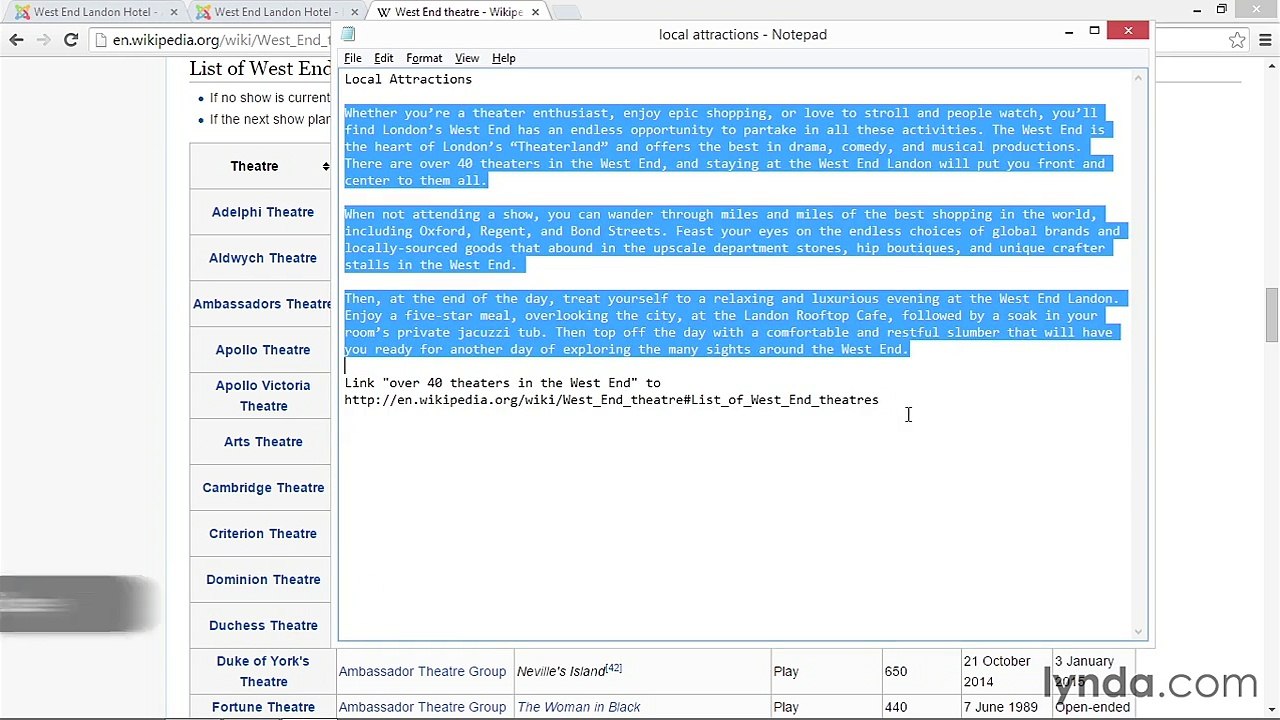1280x720 pixels.
Task: Restore down the Chrome window
Action: tap(1221, 10)
